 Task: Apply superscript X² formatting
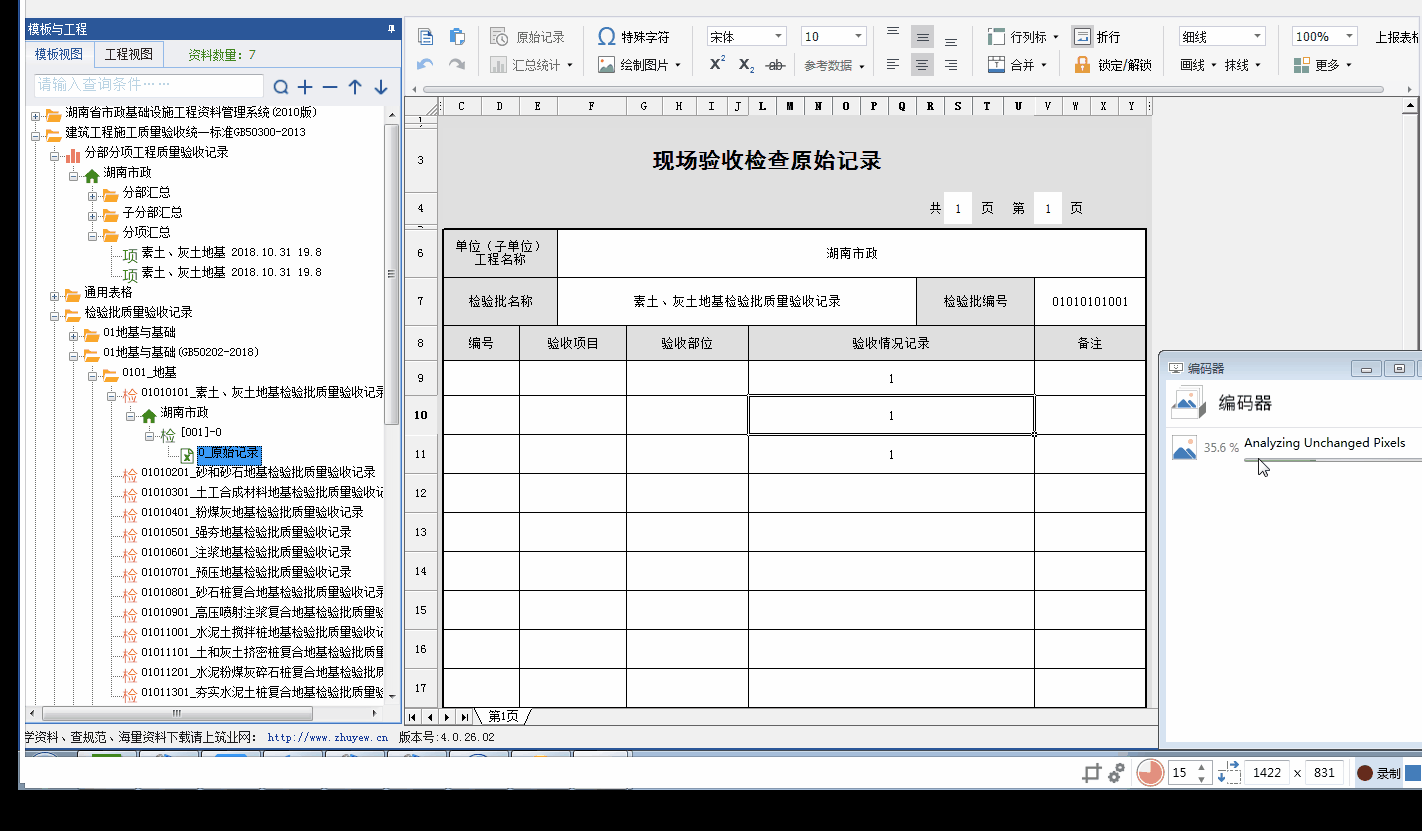[x=717, y=64]
